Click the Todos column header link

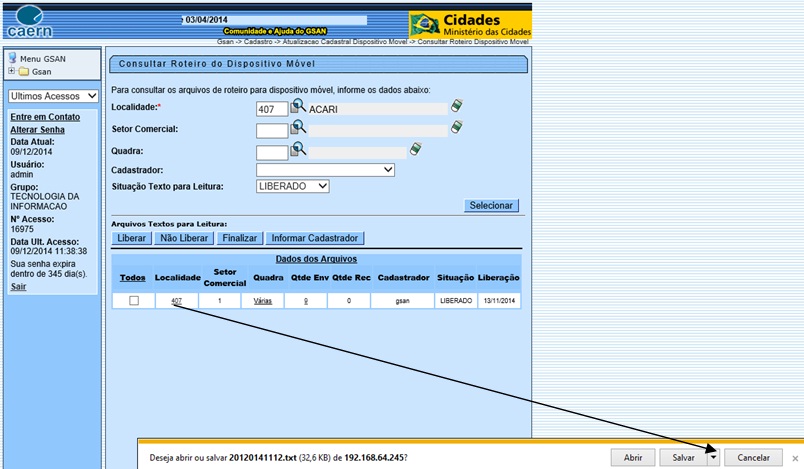pos(133,277)
